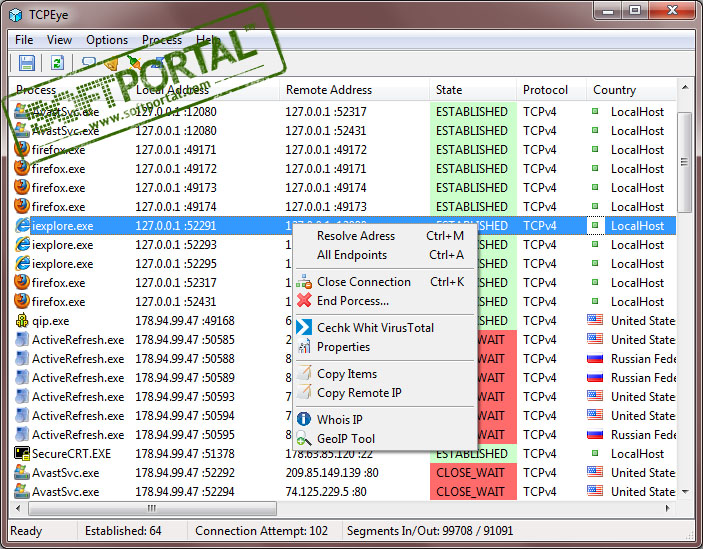703x549 pixels.
Task: Click the Russian flag in the :50588 row
Action: [x=595, y=358]
